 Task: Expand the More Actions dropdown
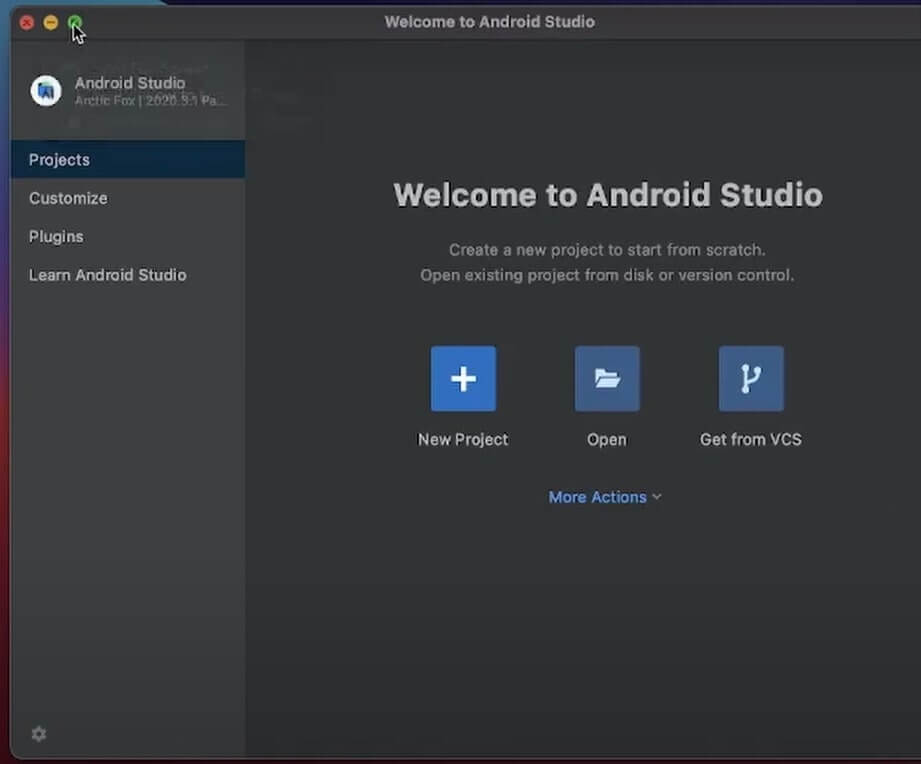pyautogui.click(x=605, y=497)
